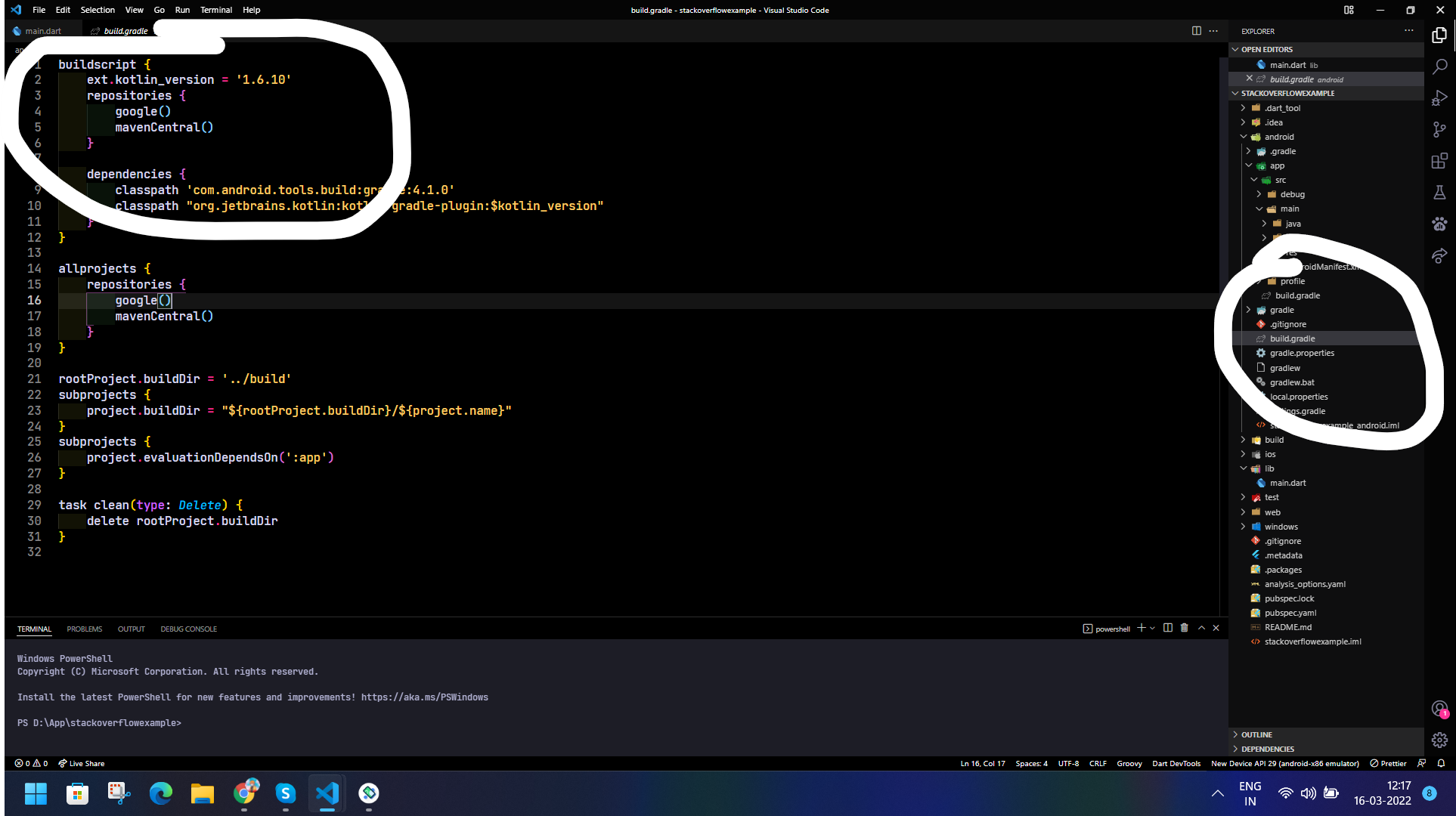The height and width of the screenshot is (816, 1456).
Task: Select device New Device API 29
Action: click(1285, 763)
